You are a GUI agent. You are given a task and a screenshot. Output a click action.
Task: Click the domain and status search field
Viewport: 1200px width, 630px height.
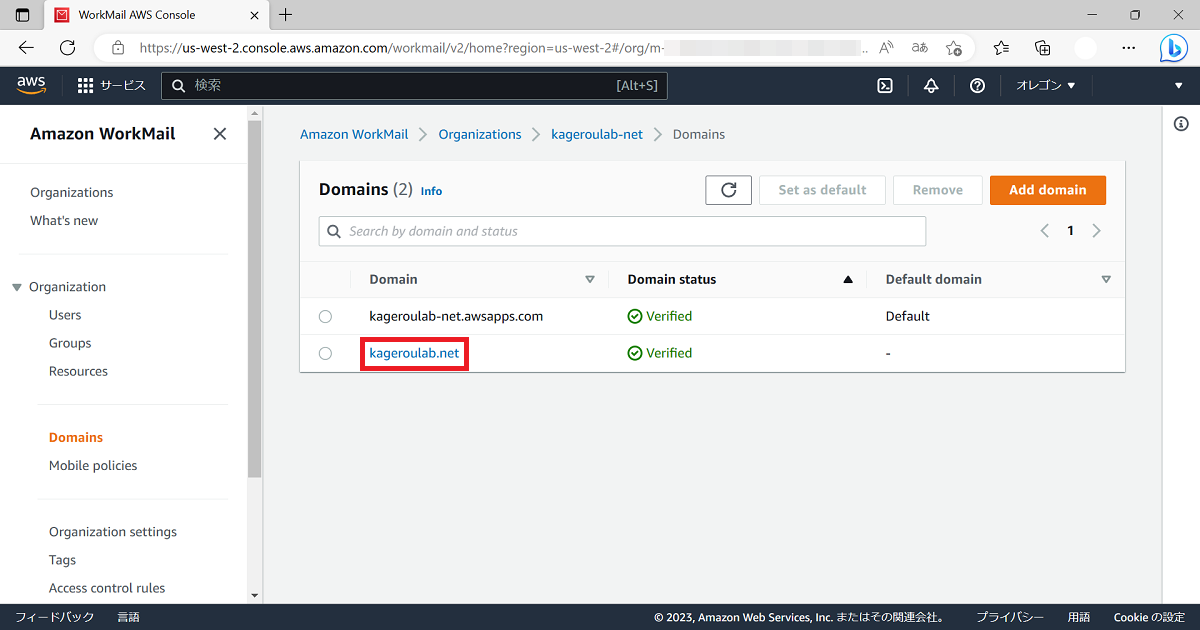coord(622,231)
